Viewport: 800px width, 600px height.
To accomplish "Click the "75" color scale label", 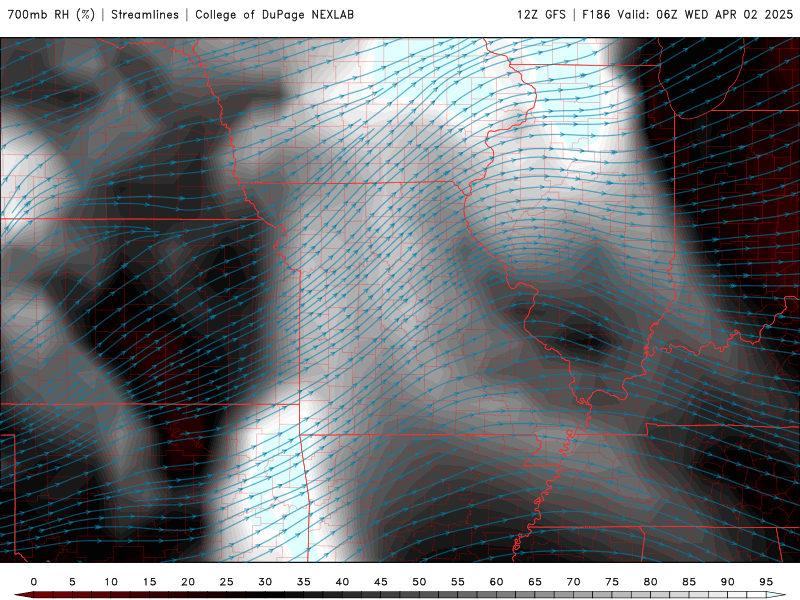I will (612, 582).
